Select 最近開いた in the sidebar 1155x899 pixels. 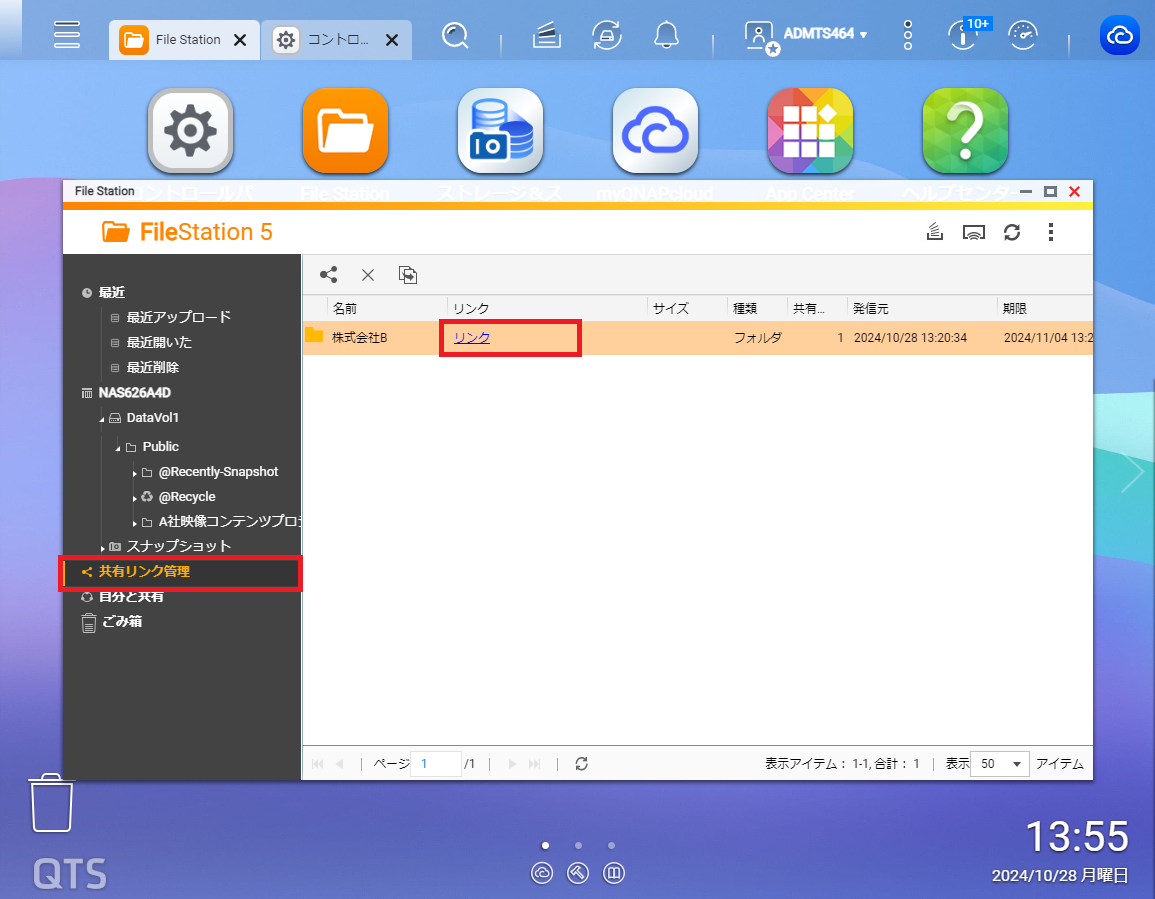159,342
